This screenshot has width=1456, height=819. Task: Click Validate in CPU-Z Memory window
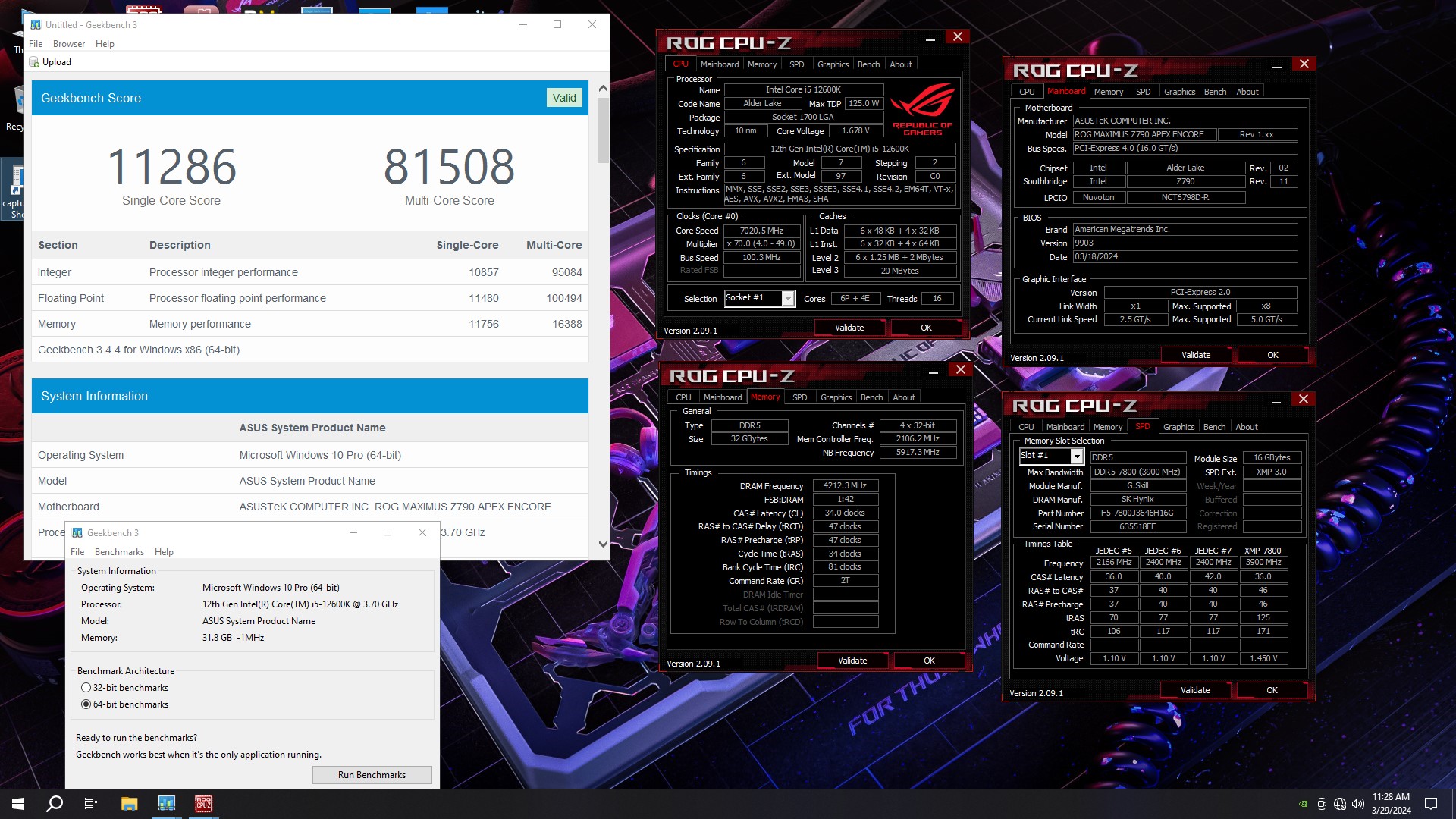[852, 661]
